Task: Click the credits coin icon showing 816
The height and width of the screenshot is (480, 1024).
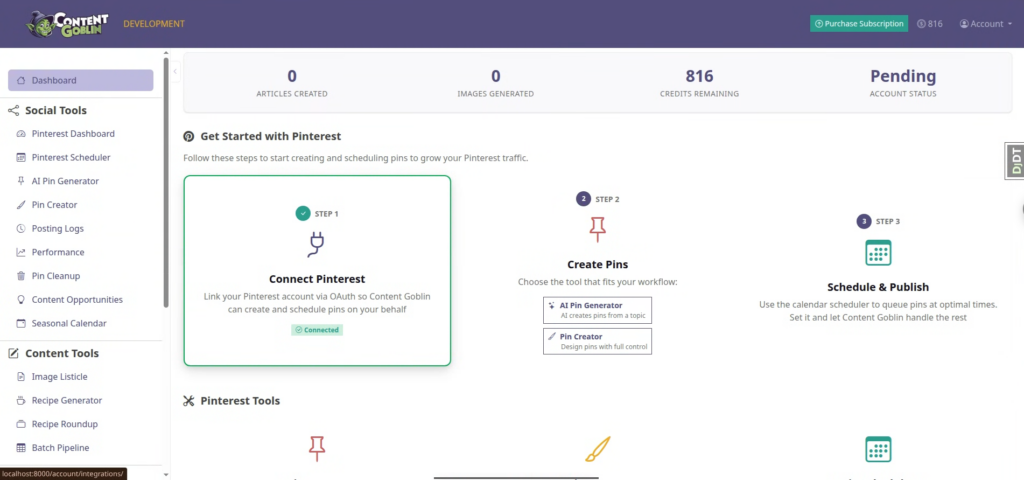Action: coord(921,24)
